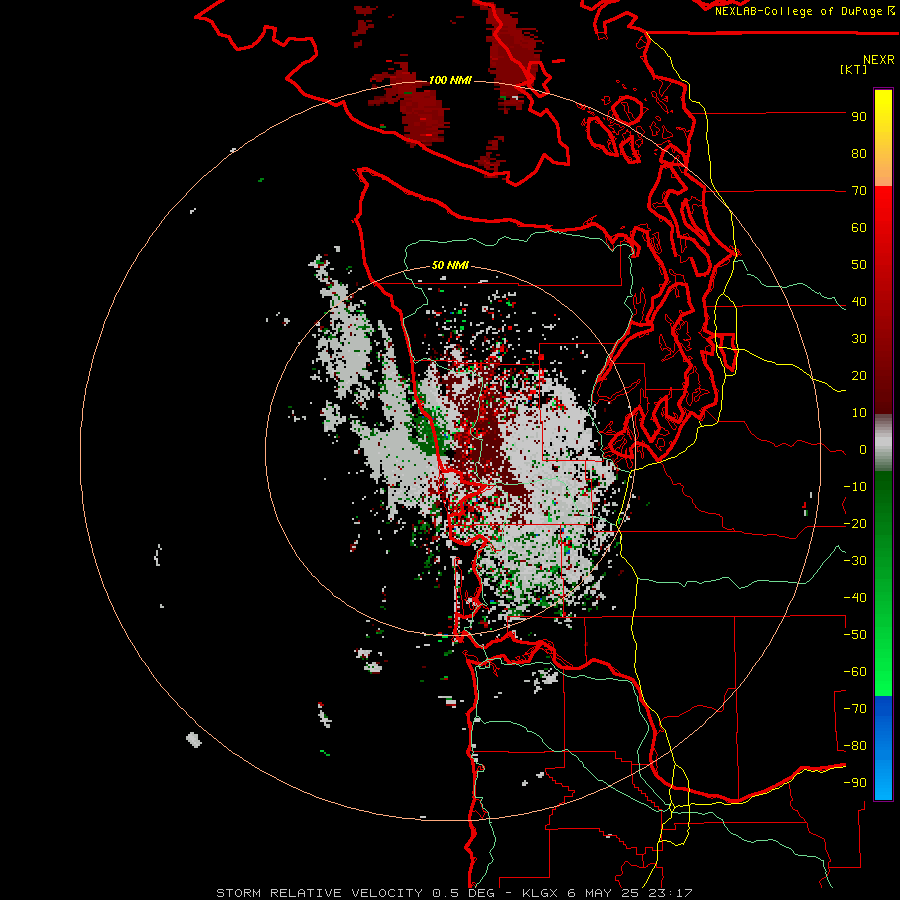Select the 40 knot scale label
Viewport: 900px width, 900px height.
pyautogui.click(x=859, y=302)
